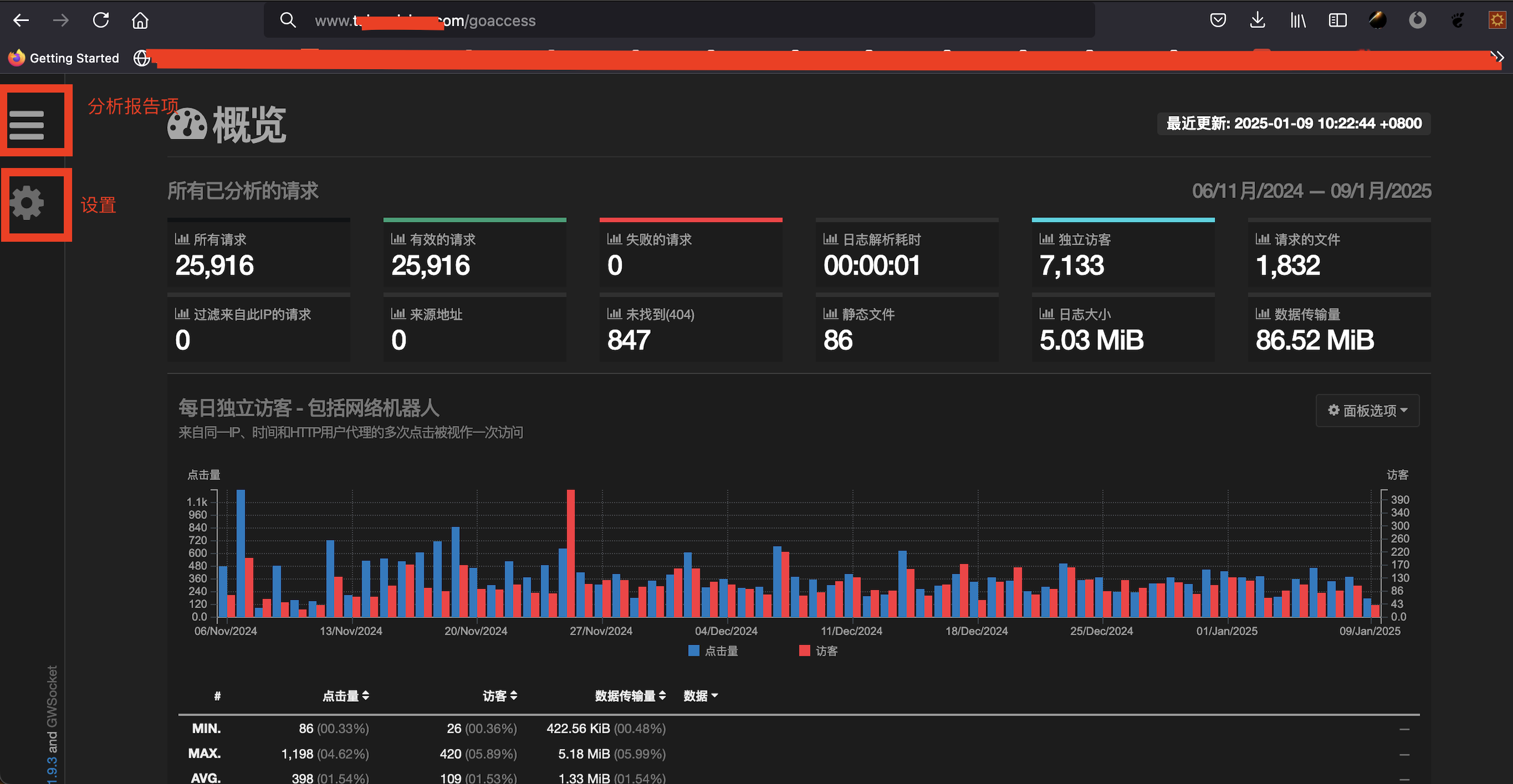The image size is (1513, 784).
Task: Click the address bar search icon
Action: [287, 21]
